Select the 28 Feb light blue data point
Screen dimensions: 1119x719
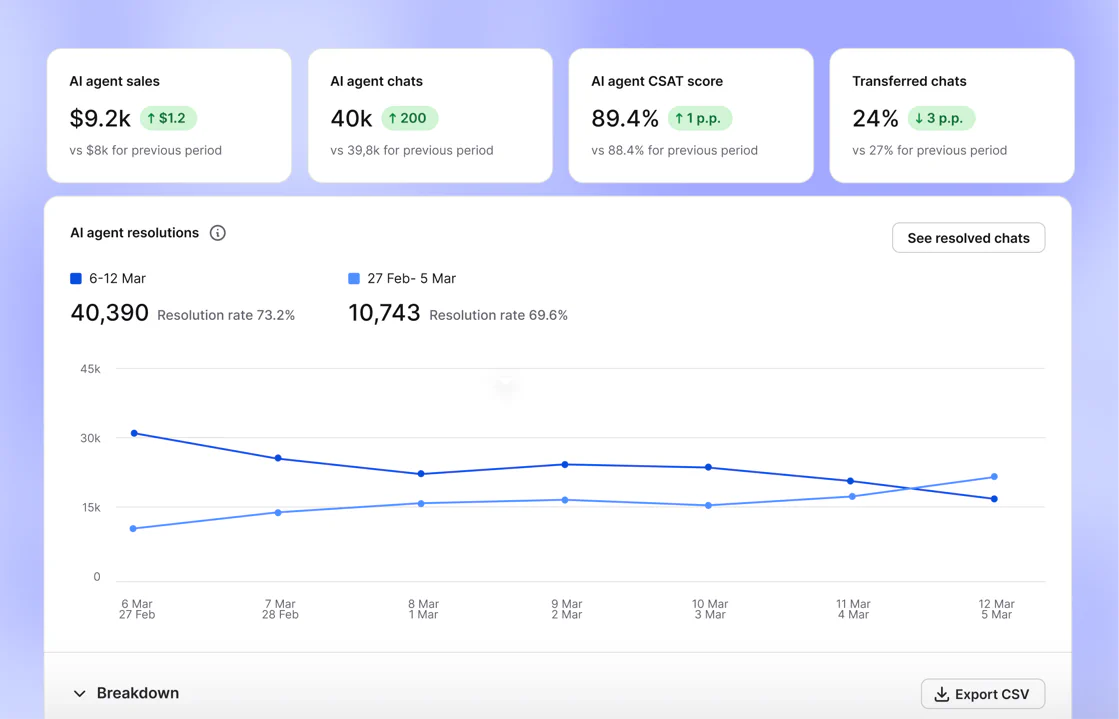(278, 513)
